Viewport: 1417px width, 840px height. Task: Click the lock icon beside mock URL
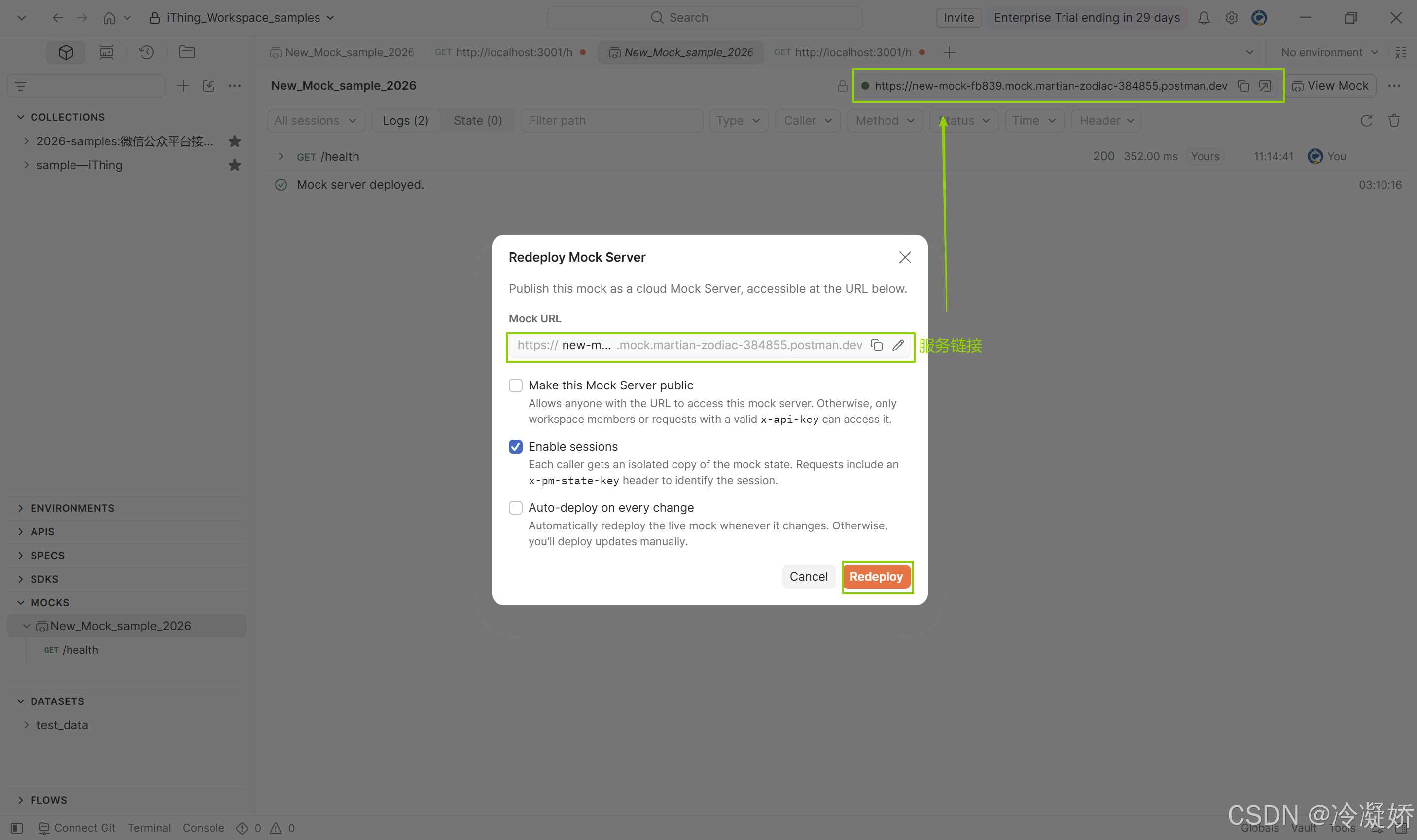tap(843, 85)
